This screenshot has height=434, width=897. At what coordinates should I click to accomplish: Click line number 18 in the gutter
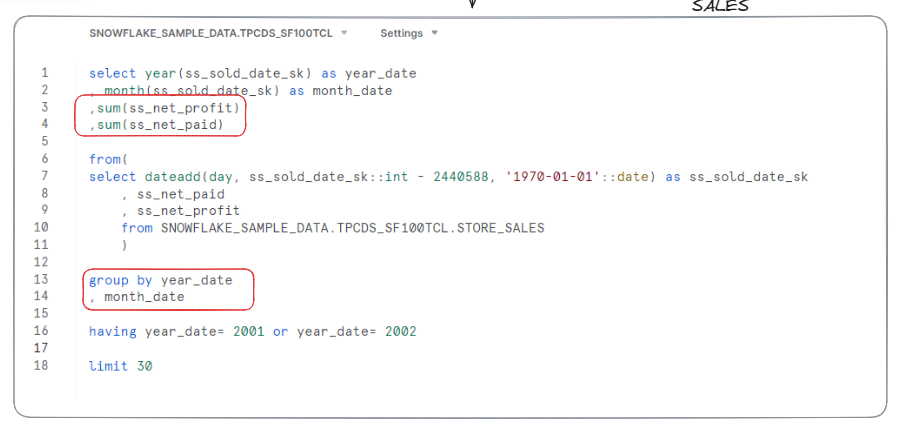(x=41, y=366)
